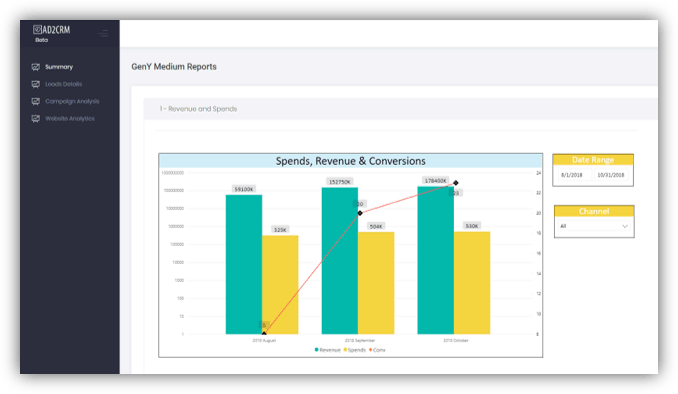Click the Revenue legend swatch
This screenshot has width=678, height=394.
pos(317,350)
